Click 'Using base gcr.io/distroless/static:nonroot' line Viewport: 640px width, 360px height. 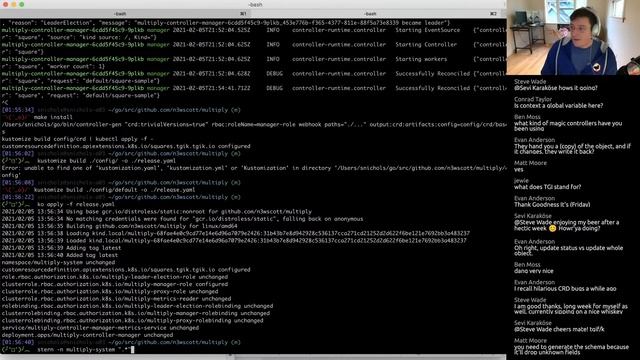(x=157, y=211)
